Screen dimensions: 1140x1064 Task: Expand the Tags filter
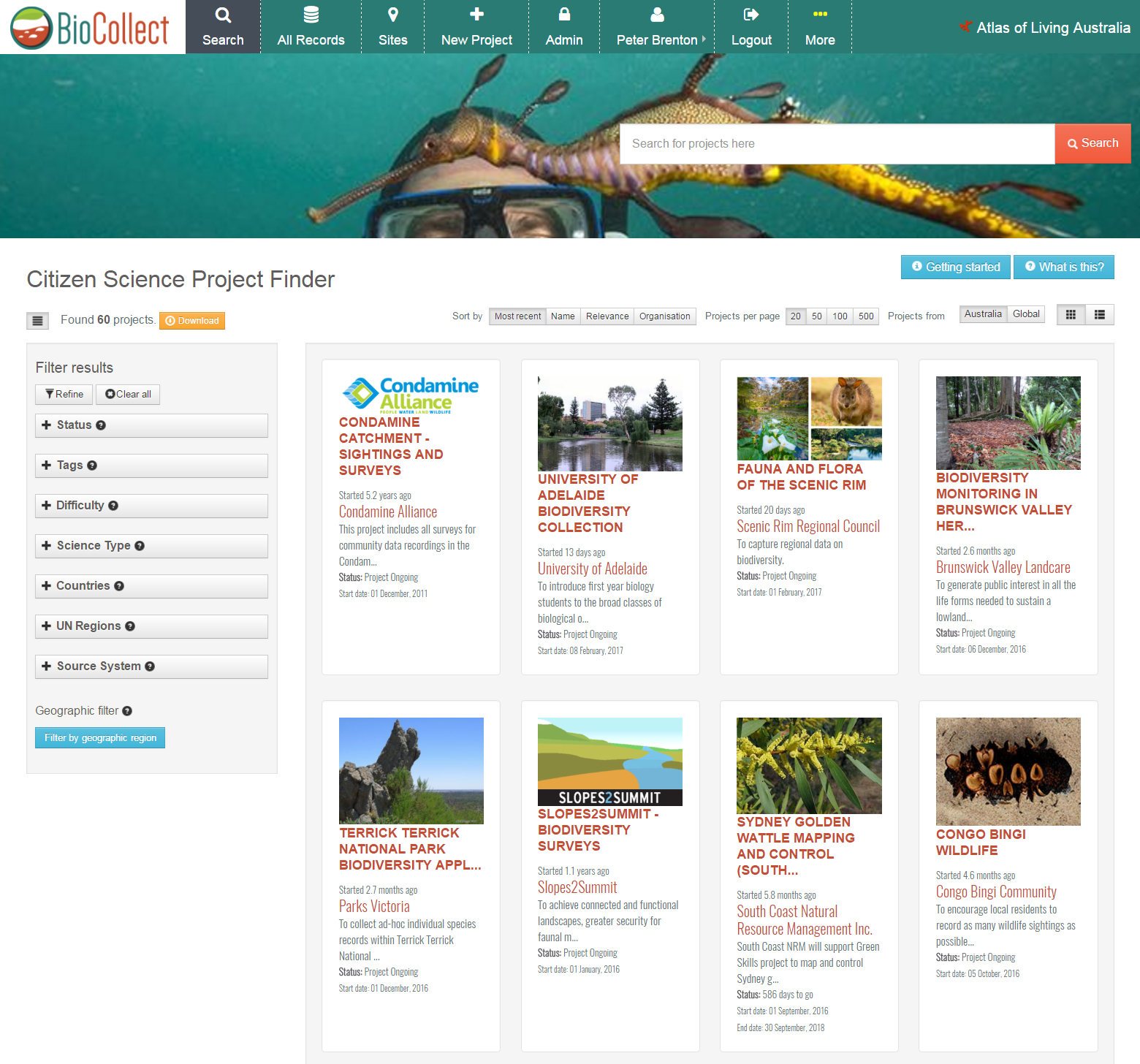(x=151, y=465)
